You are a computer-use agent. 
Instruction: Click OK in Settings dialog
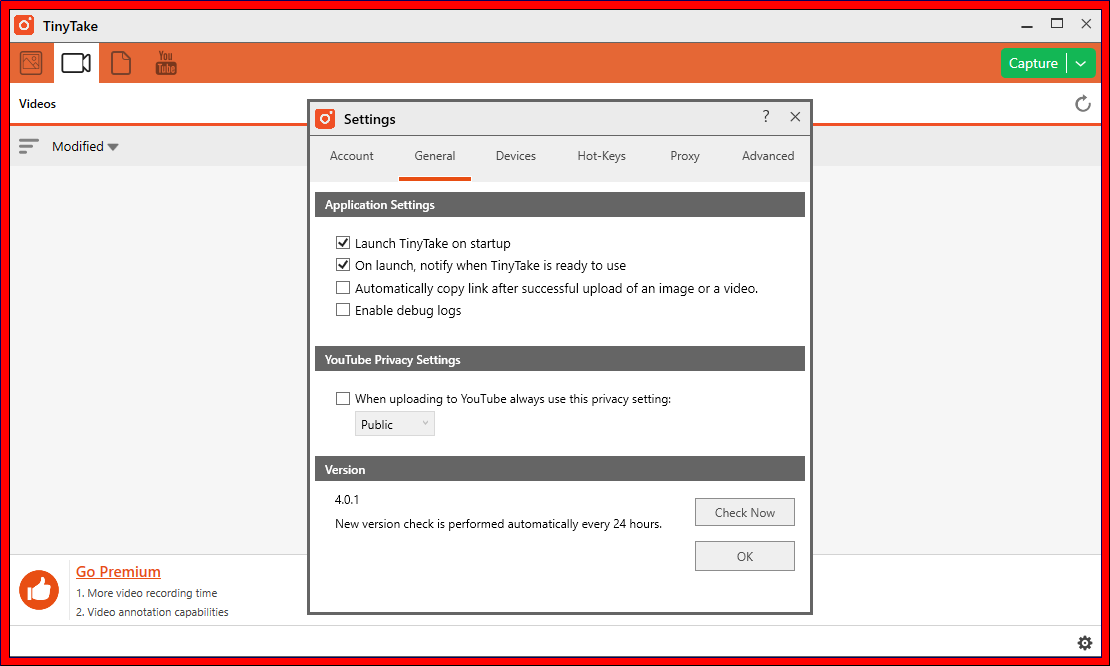(x=745, y=556)
